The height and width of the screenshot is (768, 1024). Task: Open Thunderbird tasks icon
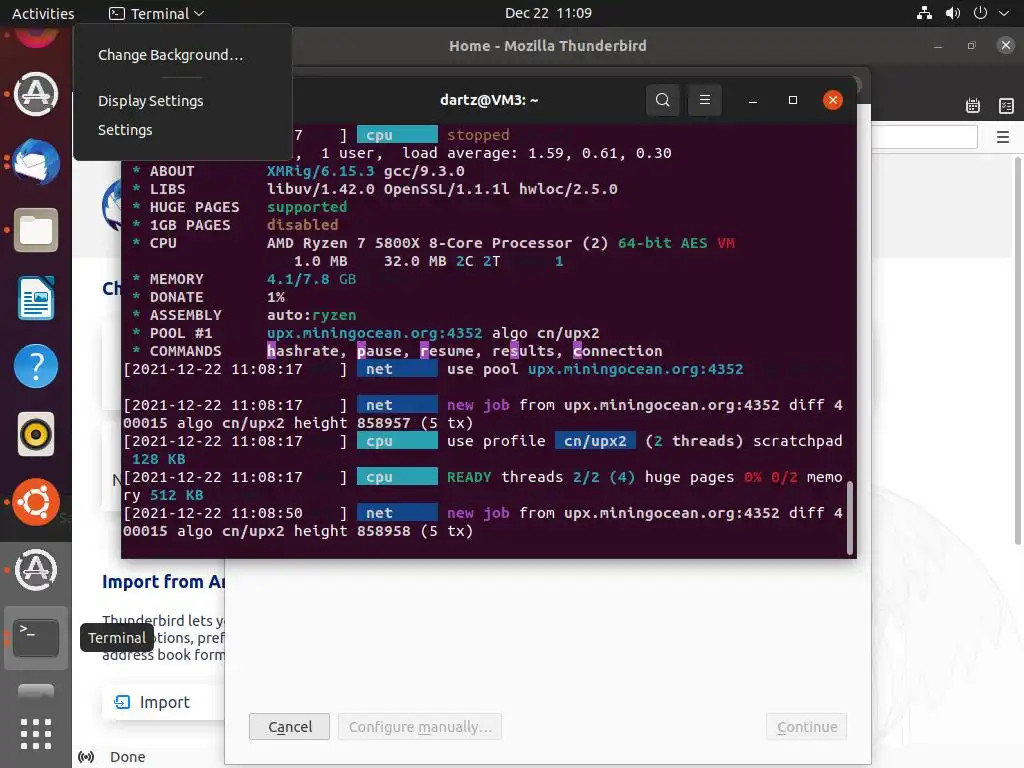coord(1006,106)
